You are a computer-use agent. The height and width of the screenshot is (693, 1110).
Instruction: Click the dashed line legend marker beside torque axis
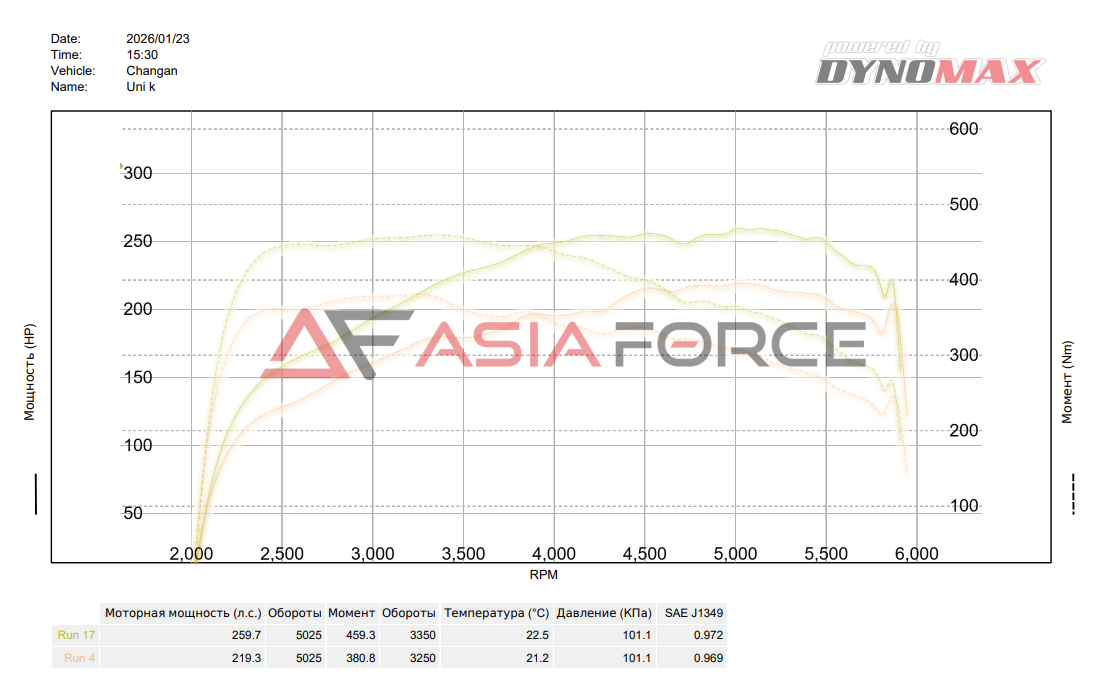(x=1073, y=493)
